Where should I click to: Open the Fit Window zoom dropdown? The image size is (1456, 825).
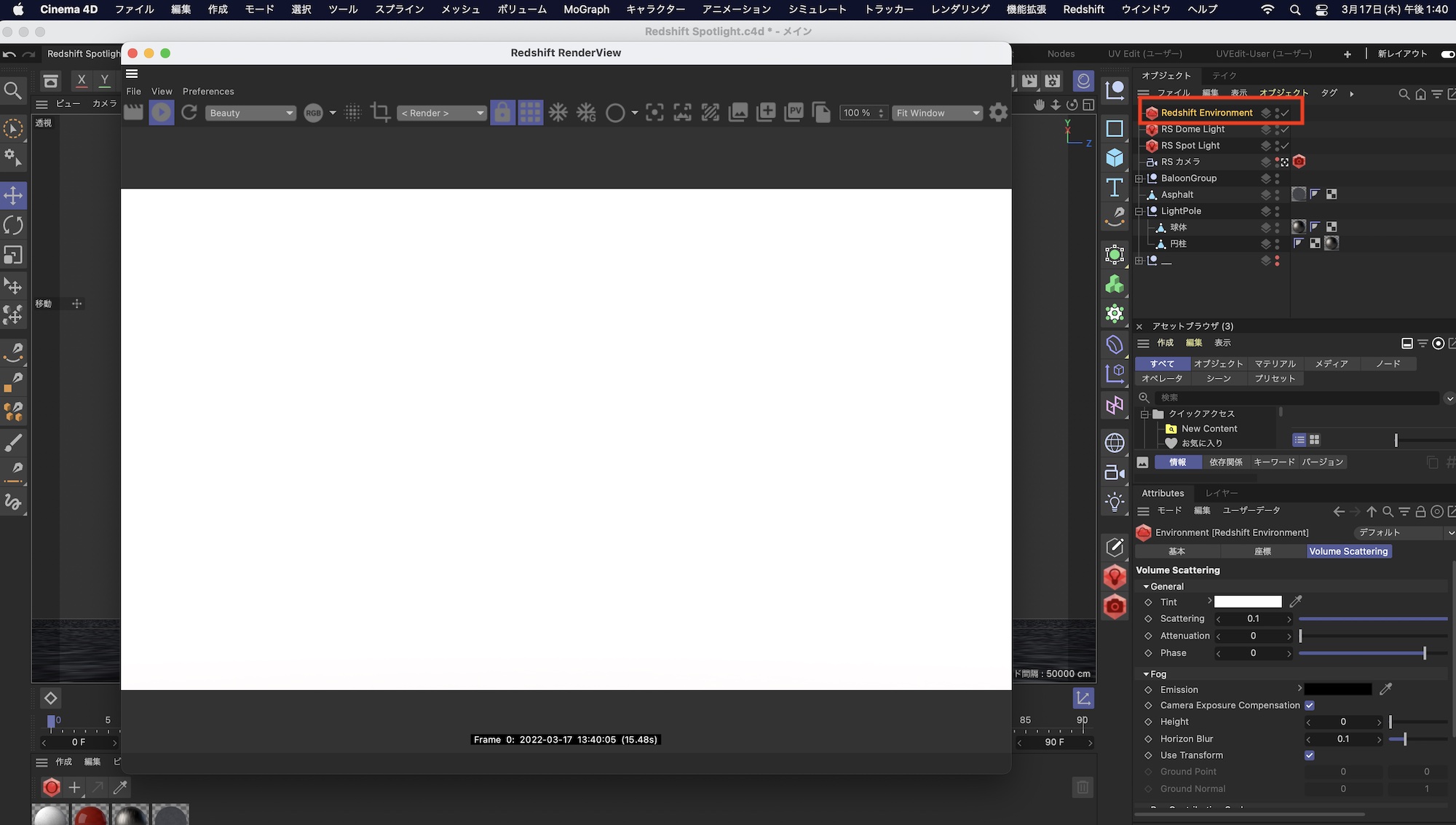point(938,113)
